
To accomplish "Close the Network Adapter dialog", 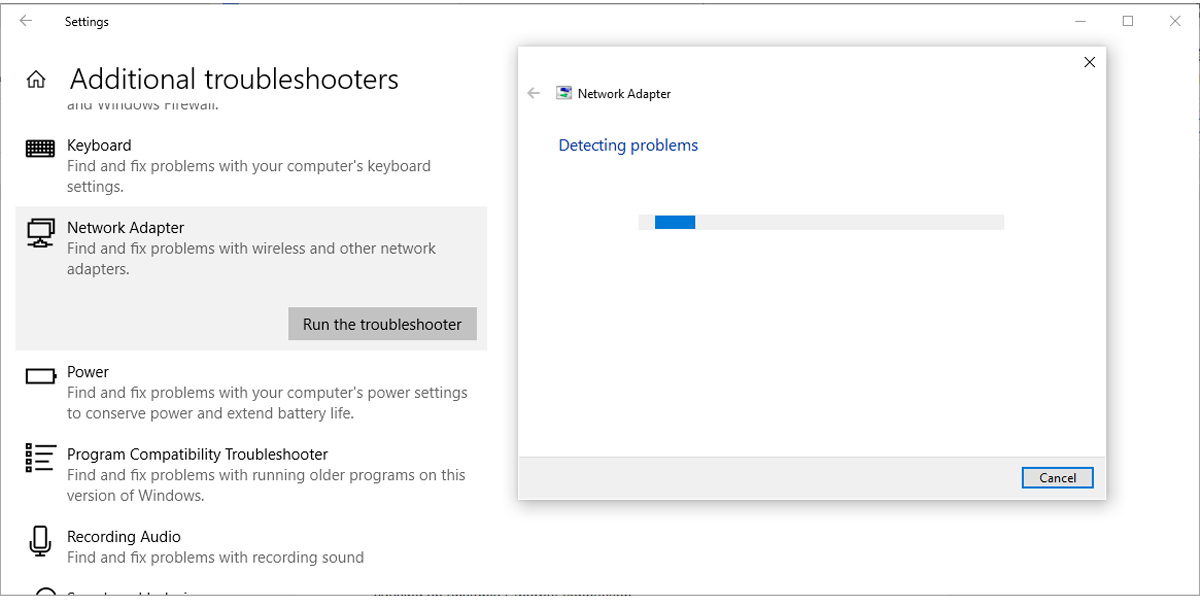I will (1089, 62).
